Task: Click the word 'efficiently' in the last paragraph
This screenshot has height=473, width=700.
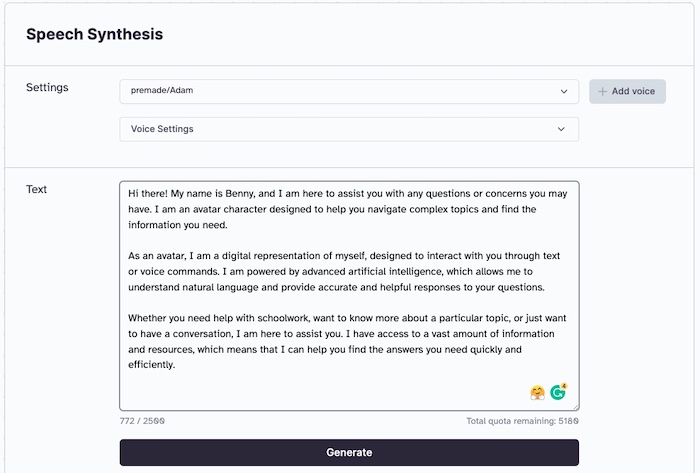Action: point(151,365)
